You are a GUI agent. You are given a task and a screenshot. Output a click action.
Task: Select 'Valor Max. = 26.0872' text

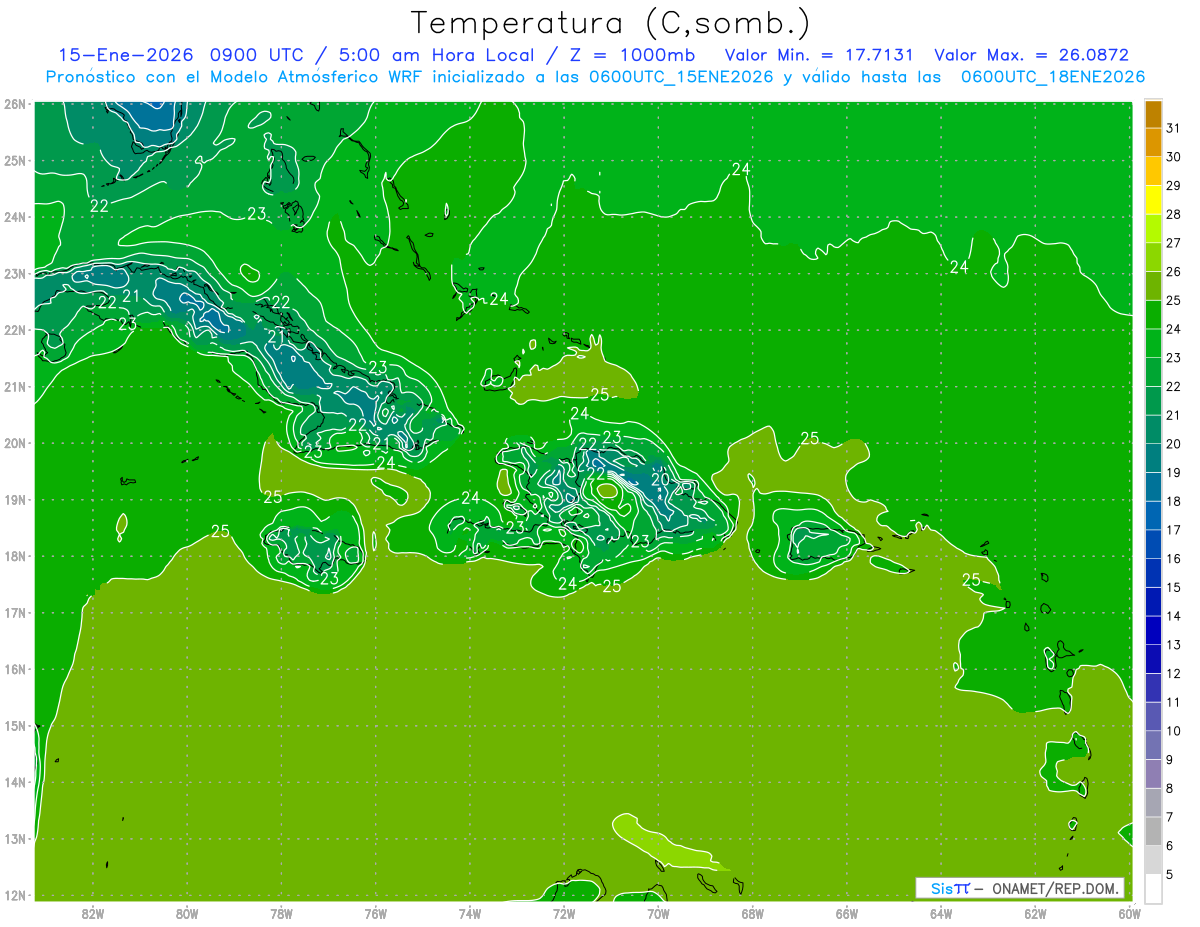tap(1031, 56)
